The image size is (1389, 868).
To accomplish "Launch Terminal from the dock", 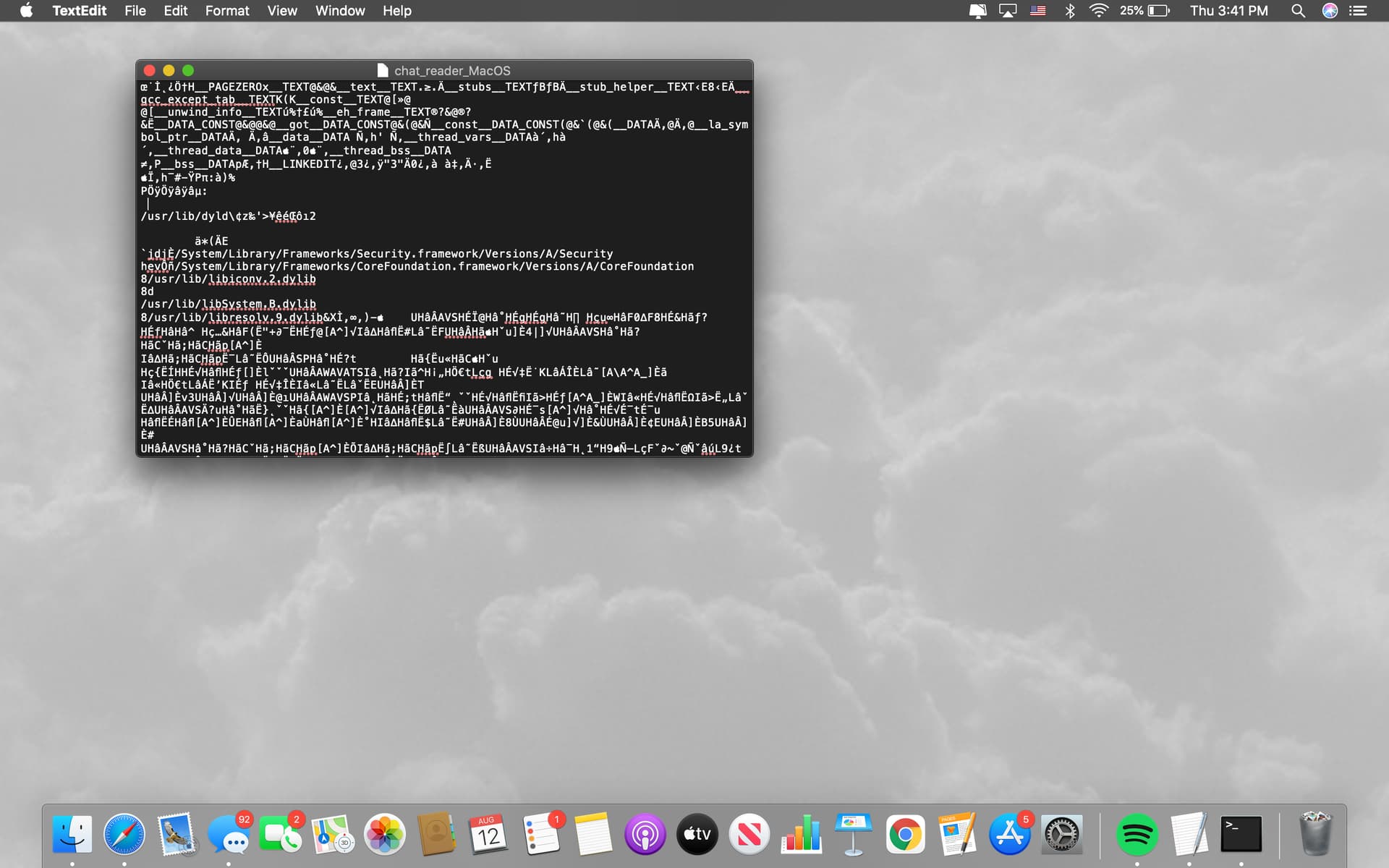I will point(1241,834).
